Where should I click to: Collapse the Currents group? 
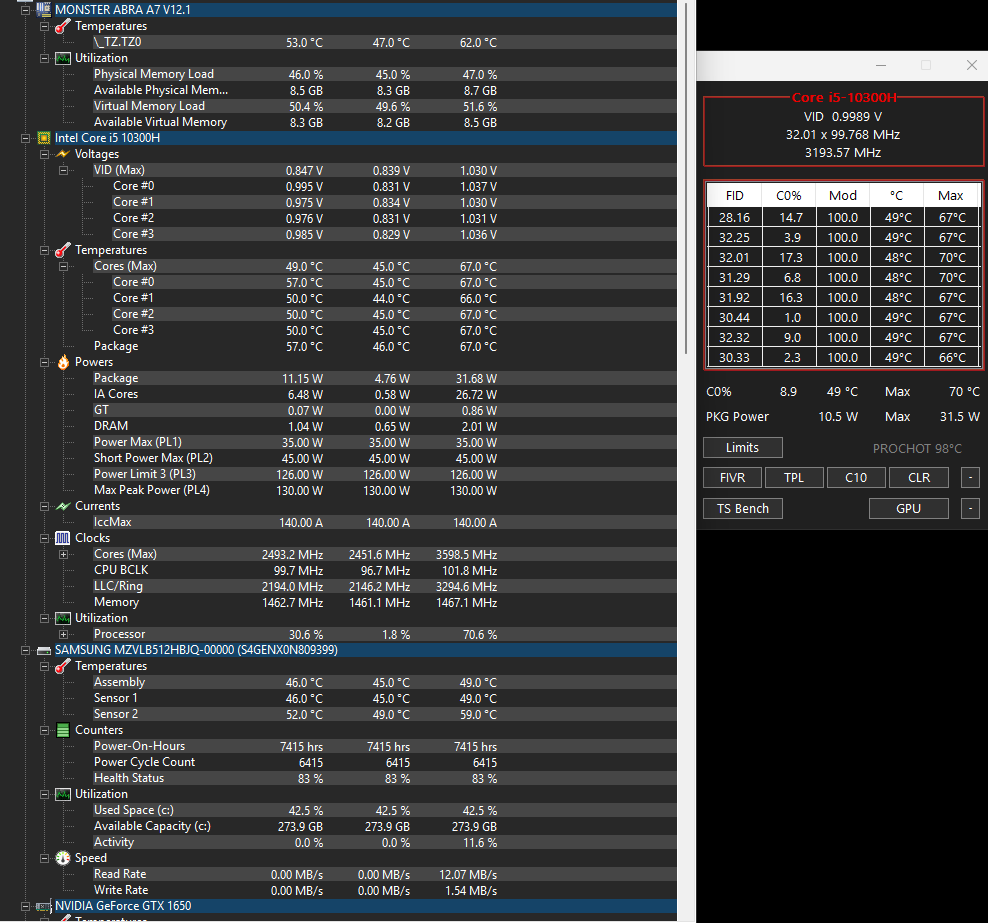coord(44,507)
